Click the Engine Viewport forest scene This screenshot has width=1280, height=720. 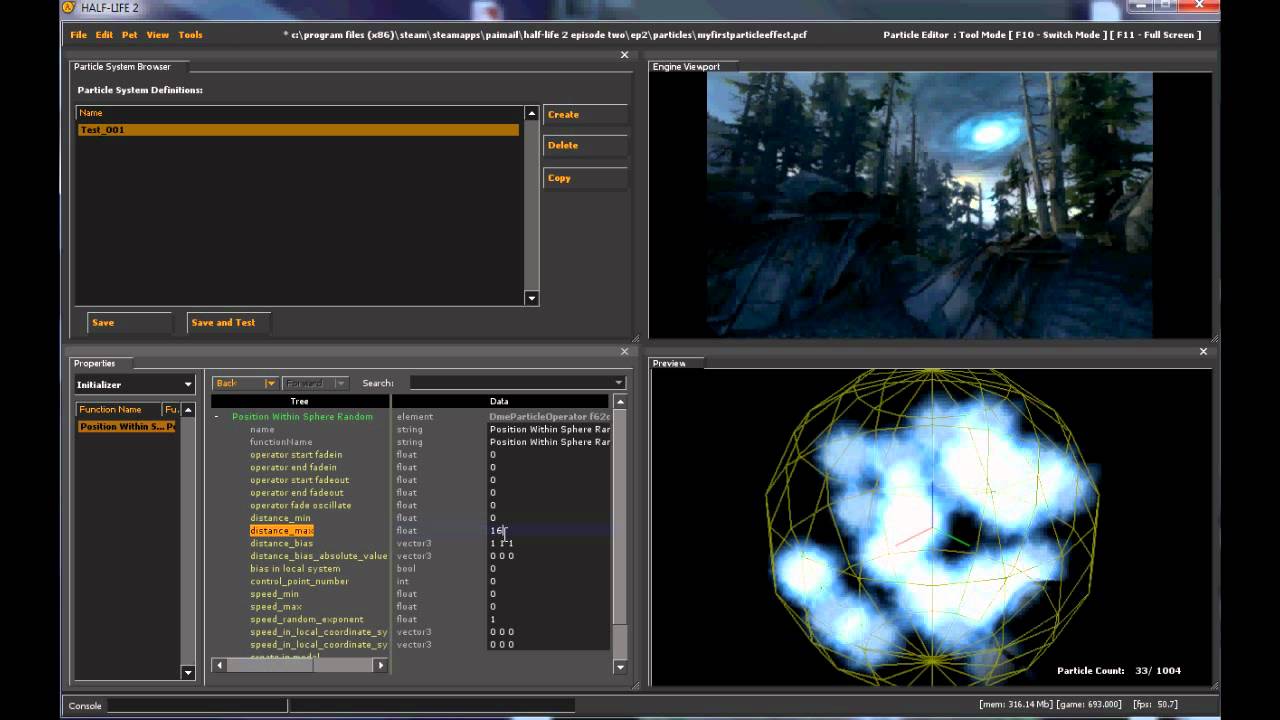[929, 205]
